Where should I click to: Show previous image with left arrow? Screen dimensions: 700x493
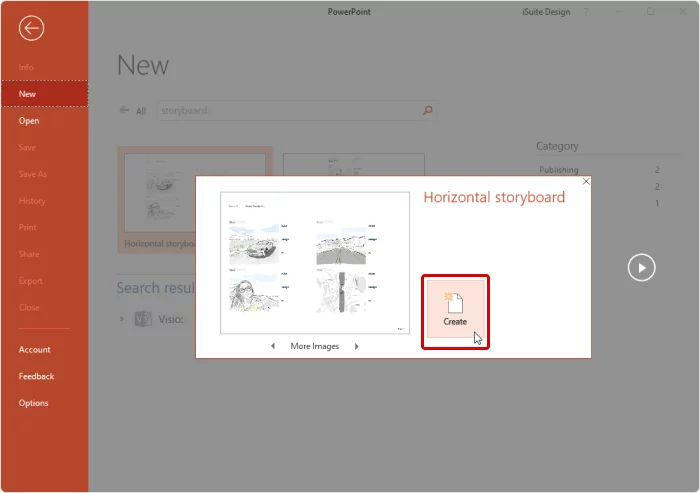[273, 346]
